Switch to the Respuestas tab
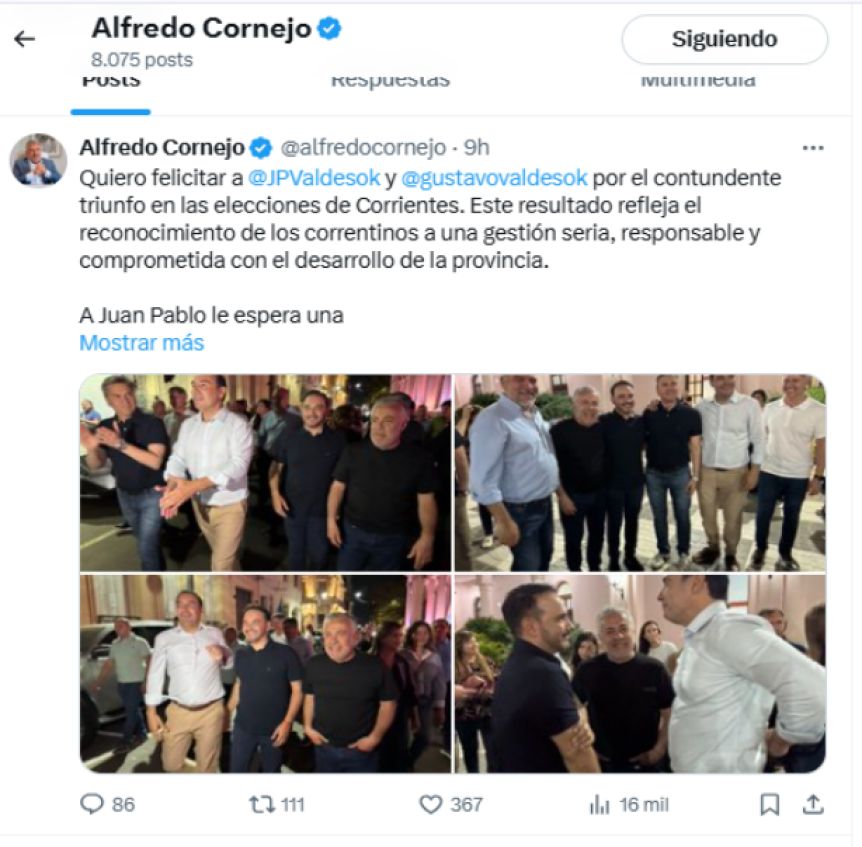Viewport: 862px width, 847px height. [x=390, y=80]
